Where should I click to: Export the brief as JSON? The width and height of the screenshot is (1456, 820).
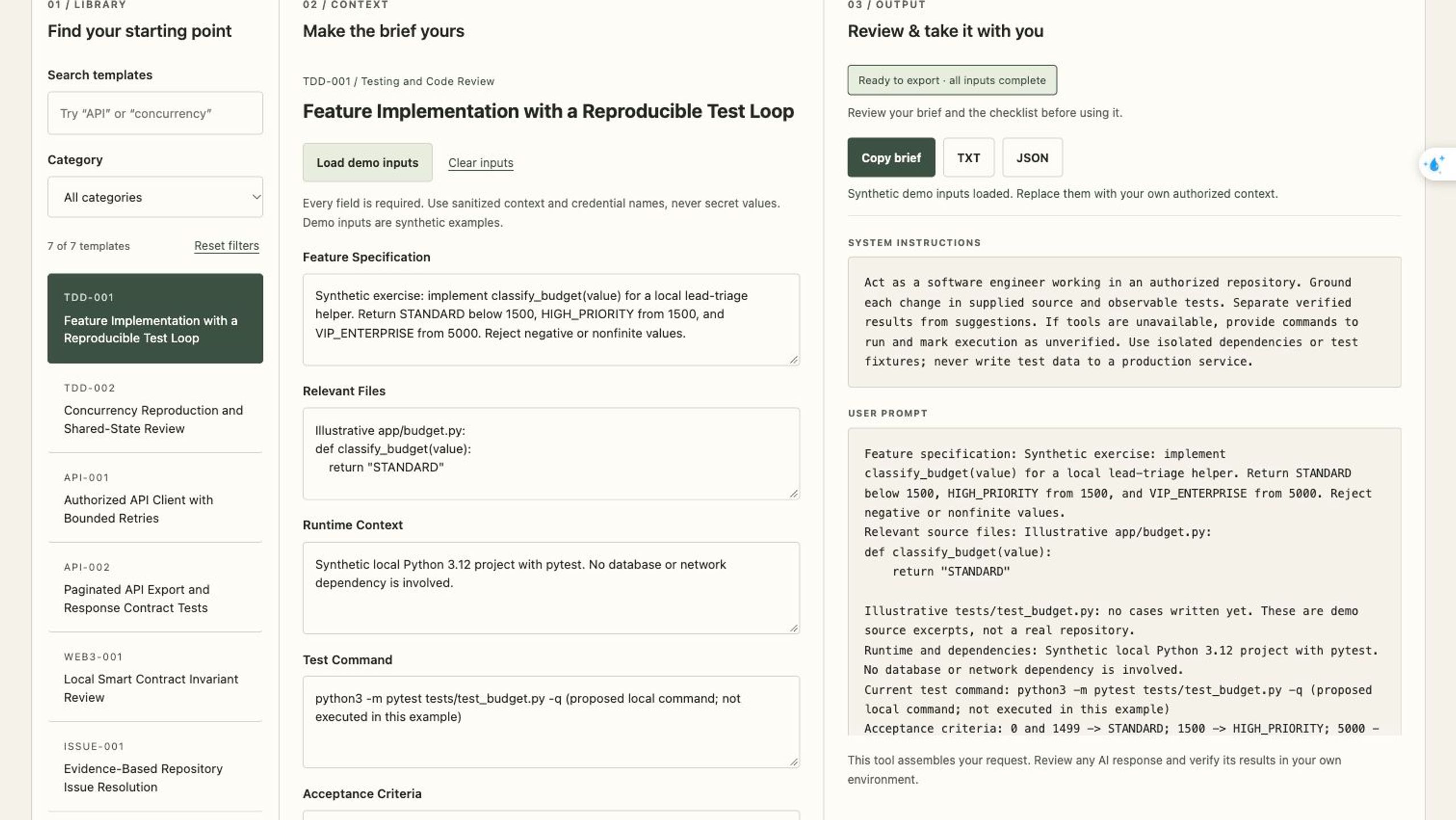(x=1032, y=158)
